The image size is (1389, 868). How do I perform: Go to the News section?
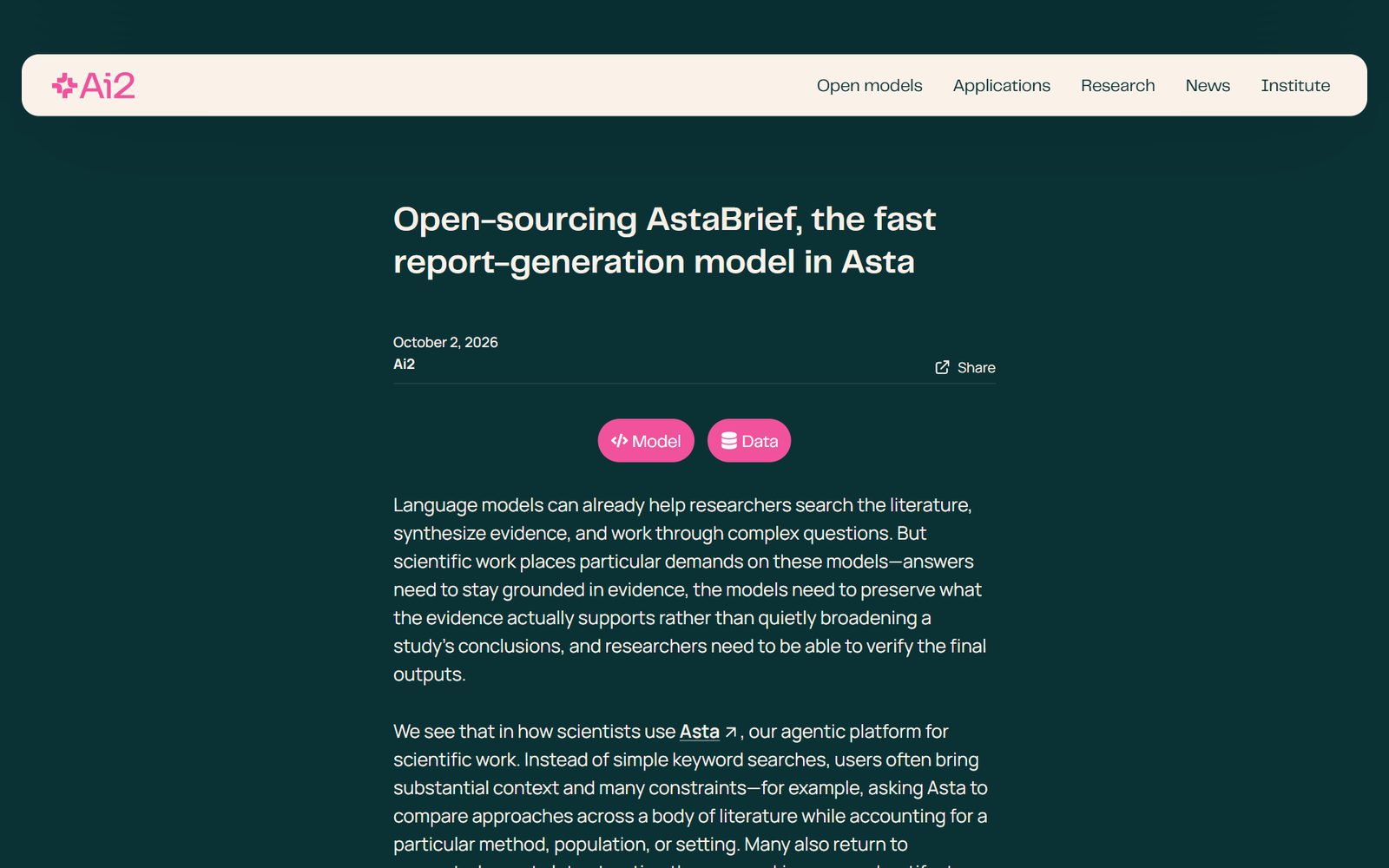1208,85
